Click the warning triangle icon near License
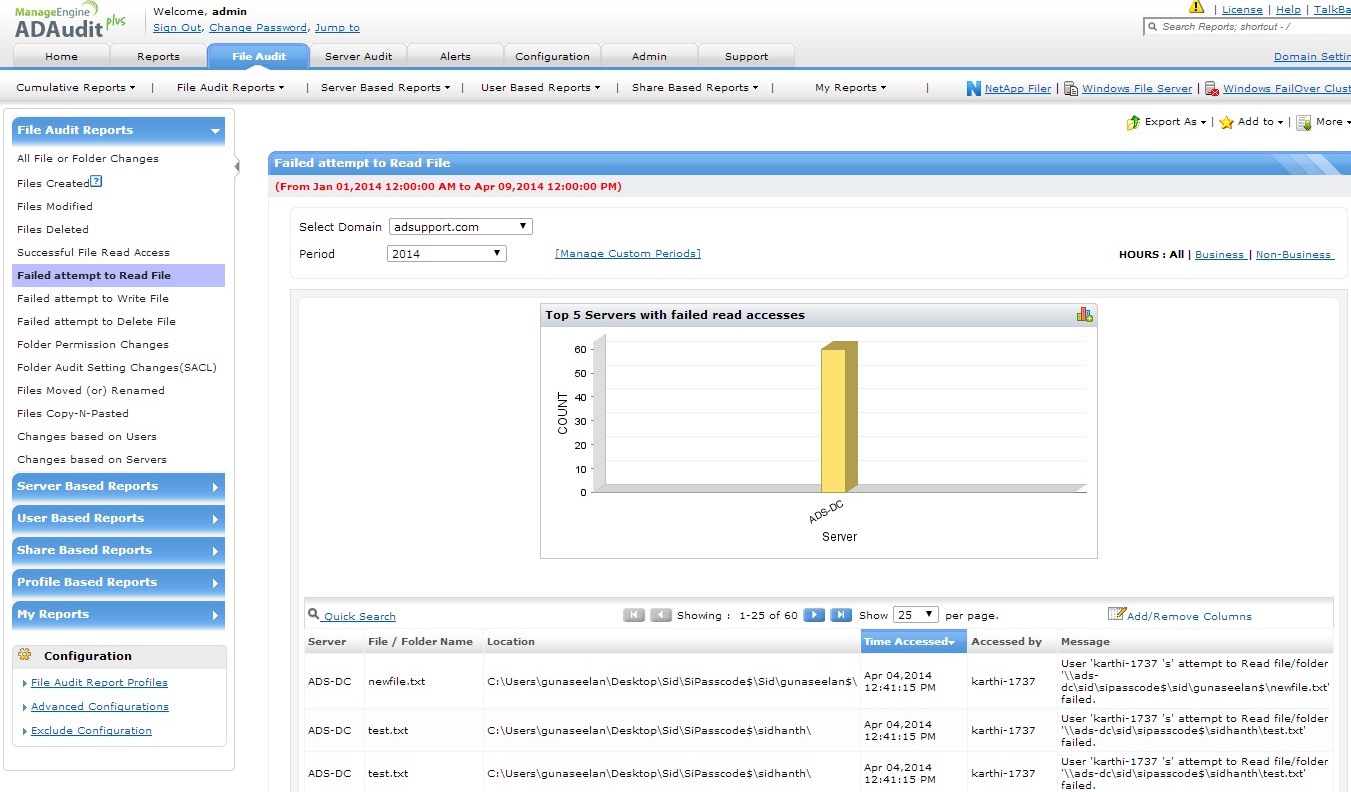1351x792 pixels. [1196, 8]
